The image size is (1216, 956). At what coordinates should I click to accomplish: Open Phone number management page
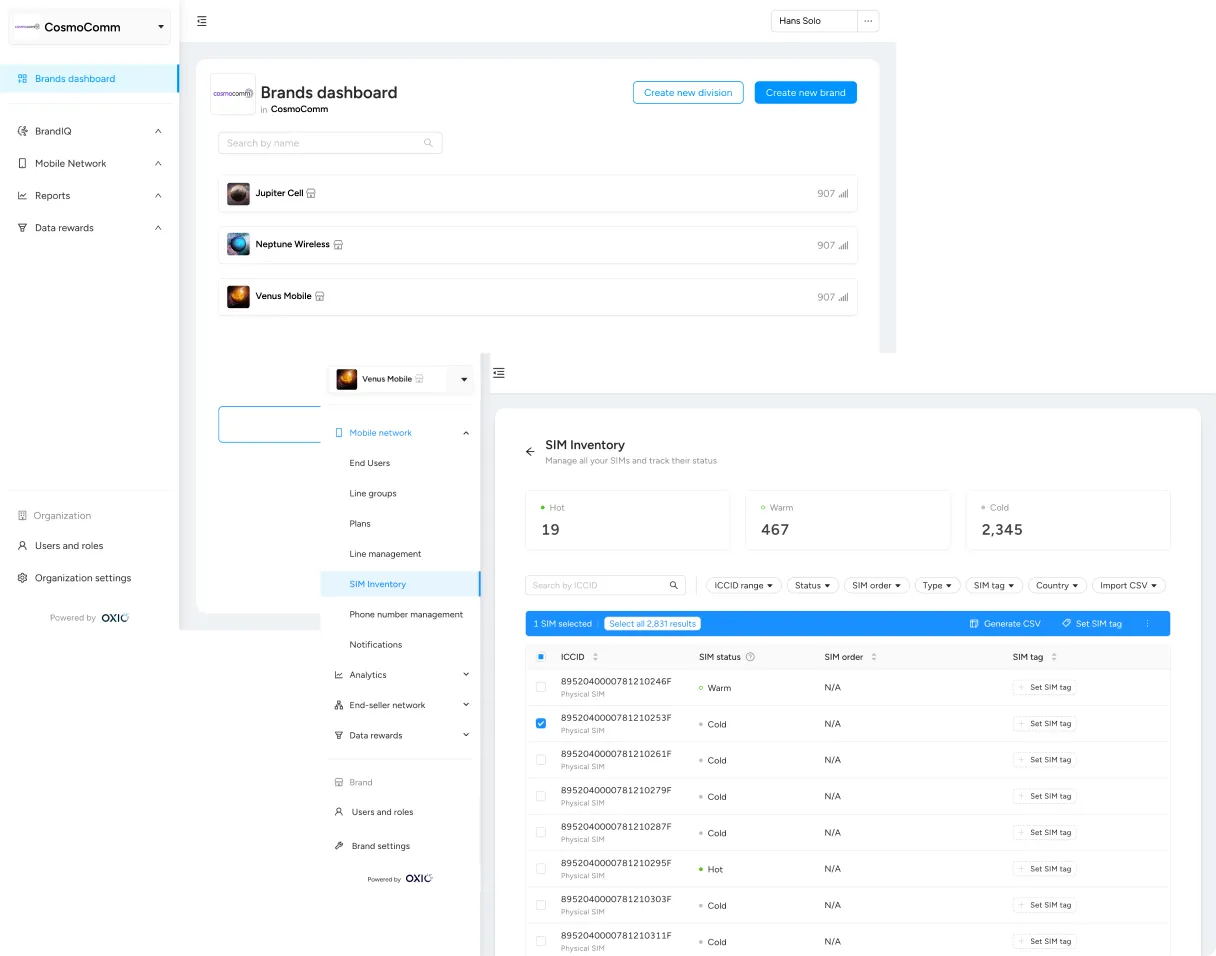406,614
